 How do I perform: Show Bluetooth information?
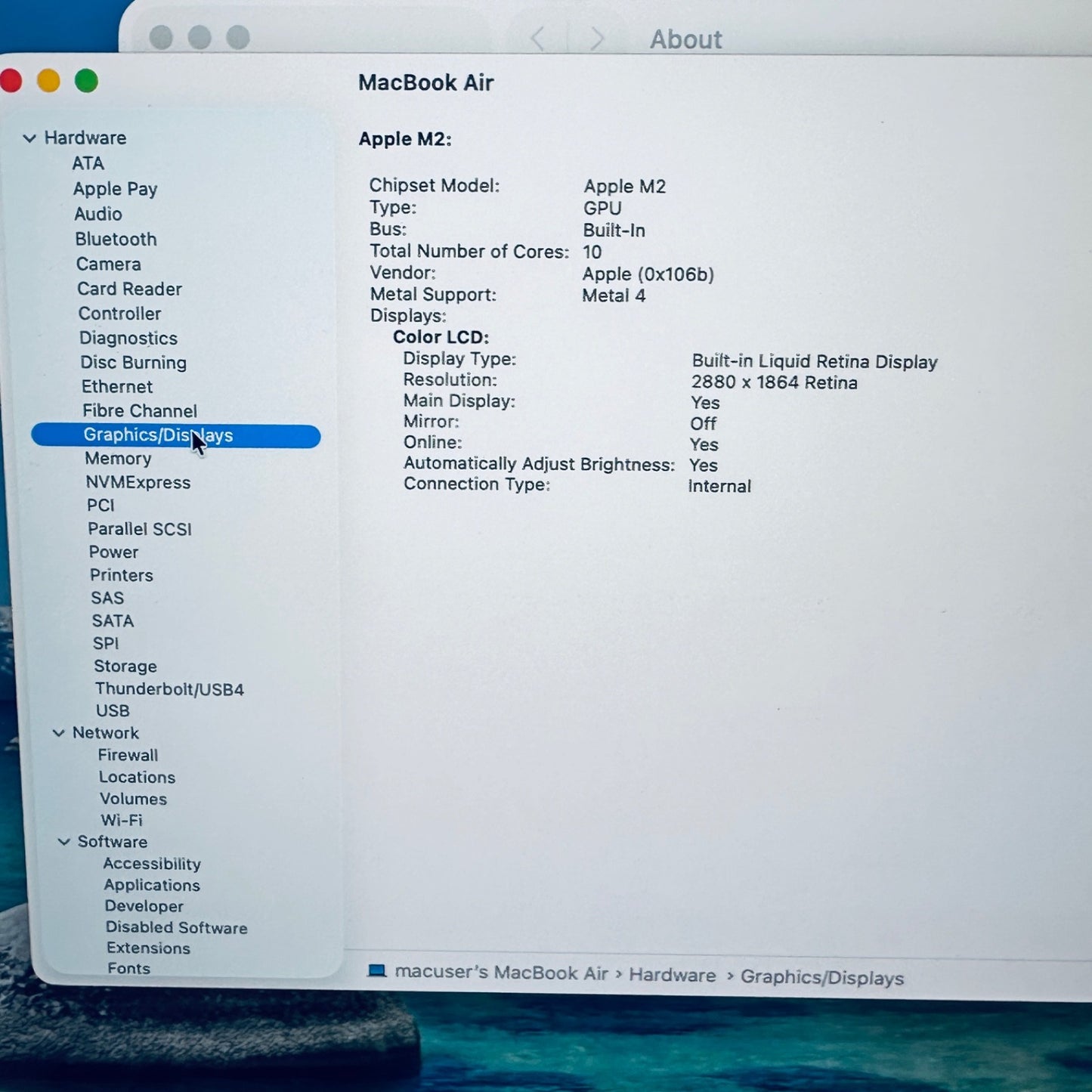point(116,240)
